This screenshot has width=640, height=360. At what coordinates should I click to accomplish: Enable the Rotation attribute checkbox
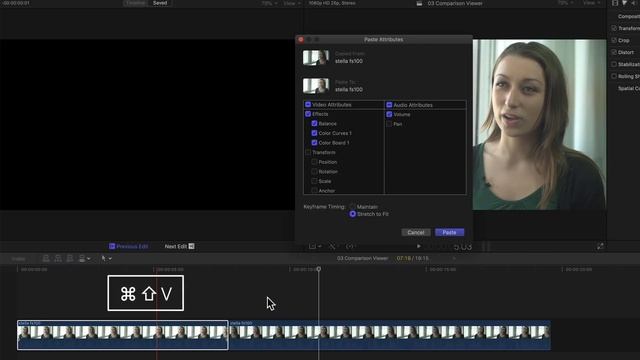[314, 171]
